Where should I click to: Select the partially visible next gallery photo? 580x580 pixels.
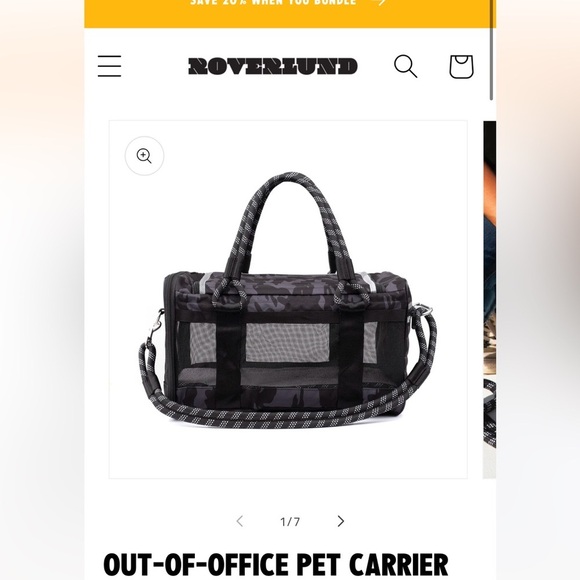tap(489, 299)
